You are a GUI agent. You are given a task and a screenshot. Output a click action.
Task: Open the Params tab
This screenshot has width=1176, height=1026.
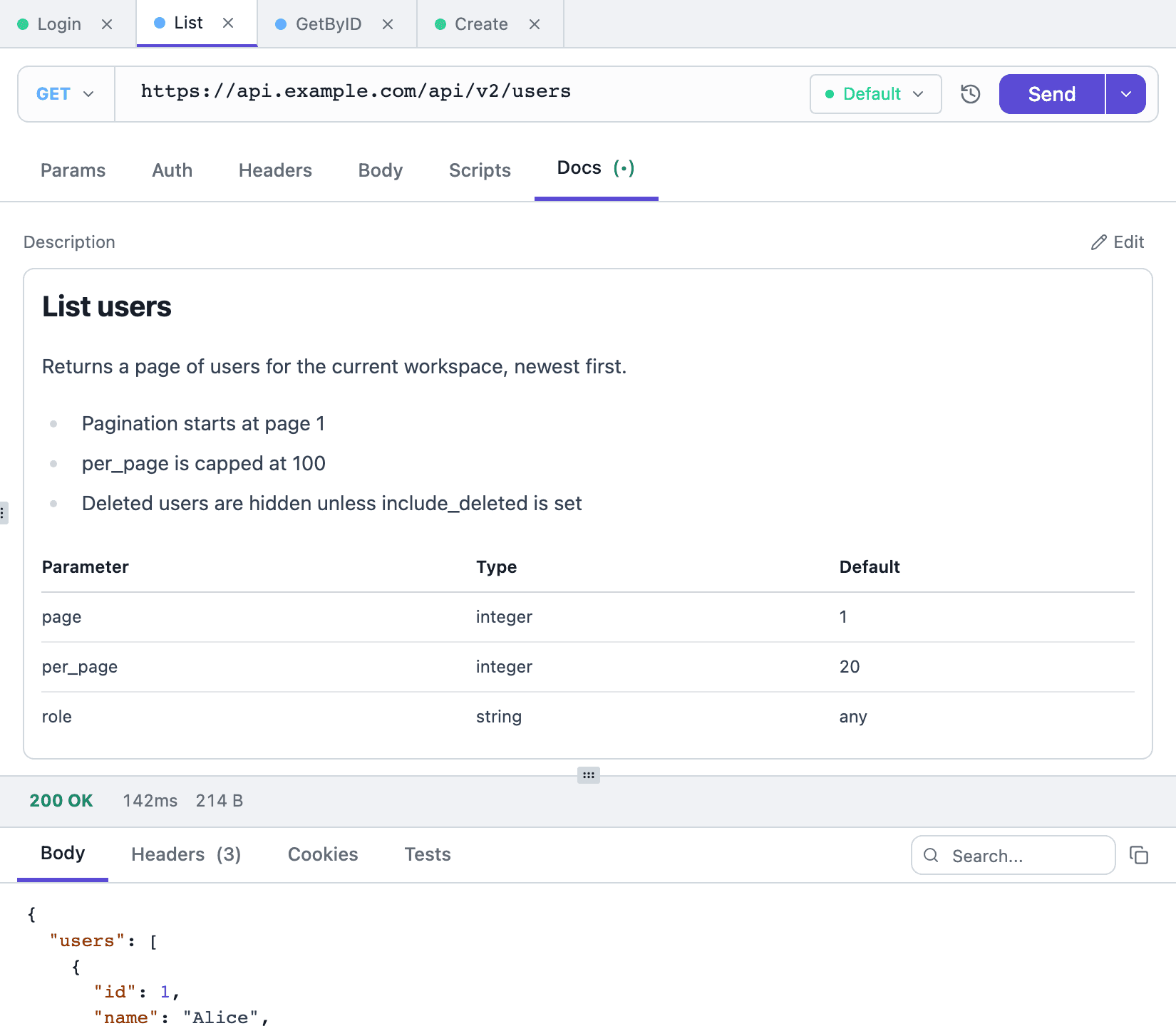pyautogui.click(x=73, y=170)
